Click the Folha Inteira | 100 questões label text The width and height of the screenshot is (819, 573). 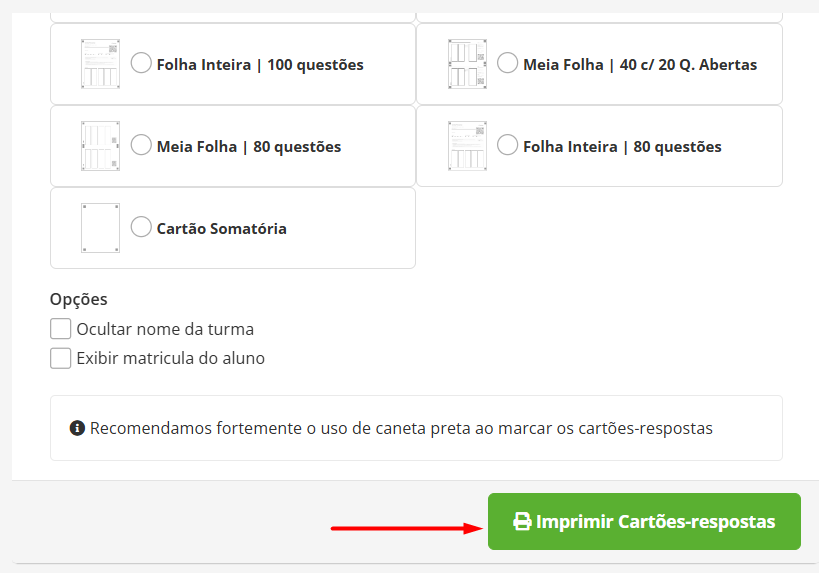[260, 65]
